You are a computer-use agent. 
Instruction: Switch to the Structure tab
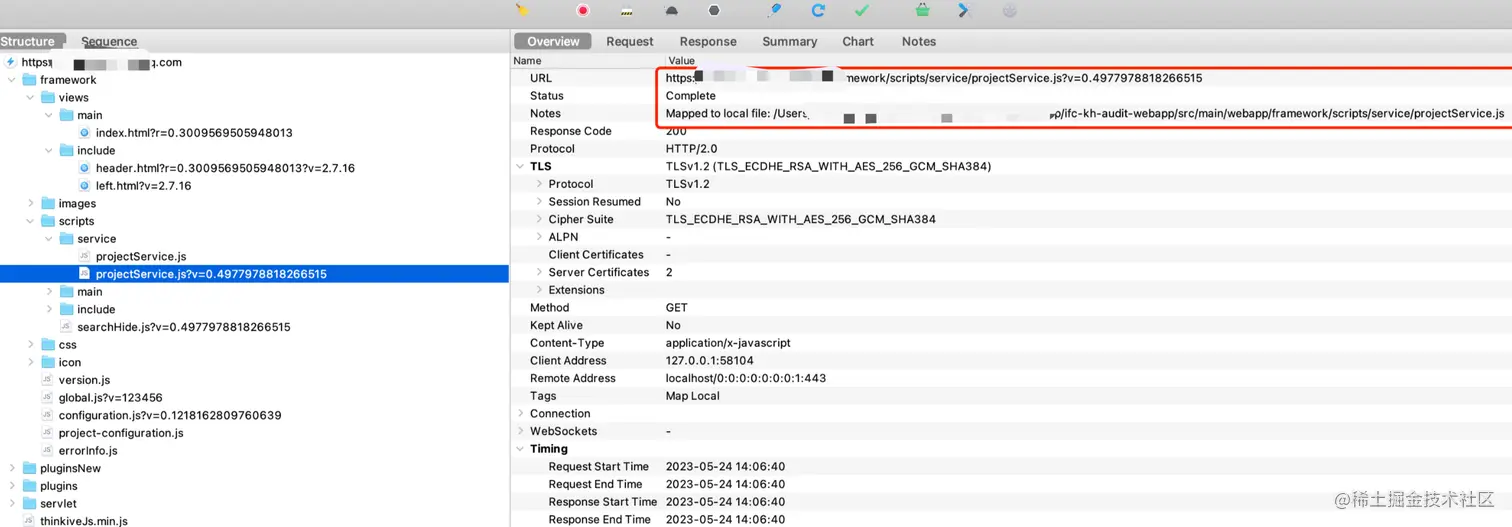31,41
